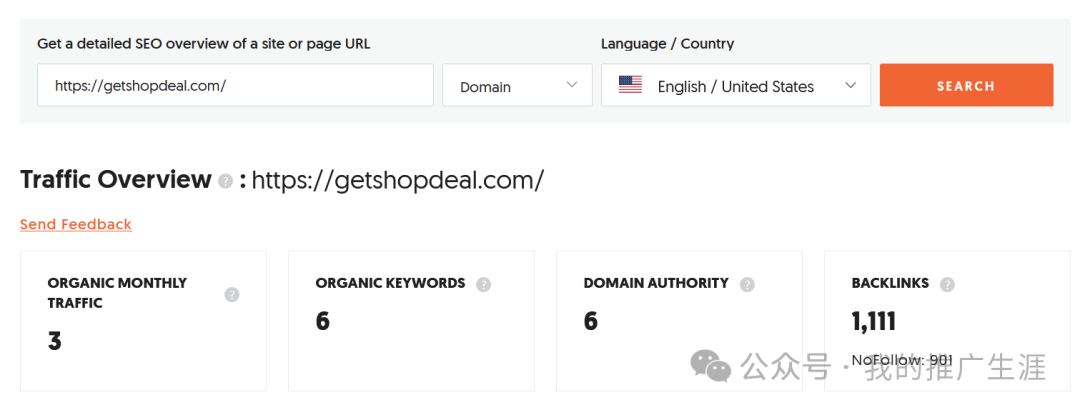Viewport: 1080px width, 410px height.
Task: Click the help icon beside Traffic Overview
Action: [225, 181]
